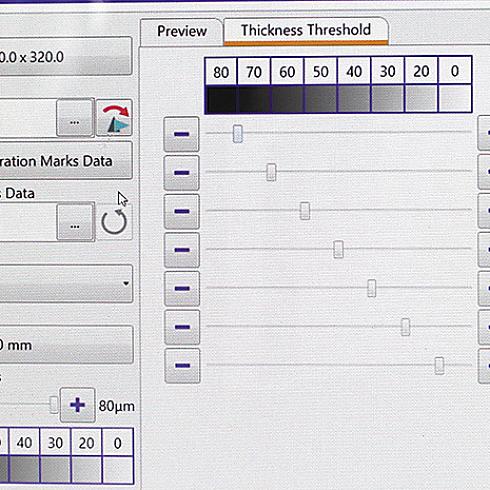Open browse button beside the reload icon
The width and height of the screenshot is (490, 490).
click(75, 222)
